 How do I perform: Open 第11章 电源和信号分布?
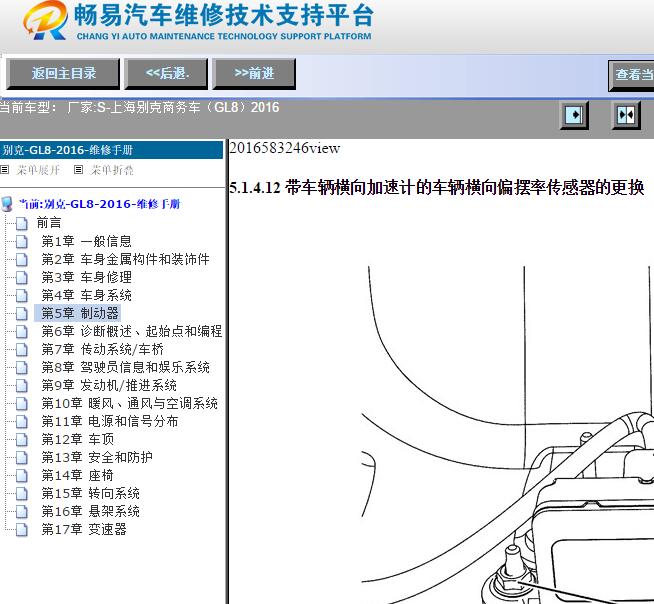[x=110, y=421]
